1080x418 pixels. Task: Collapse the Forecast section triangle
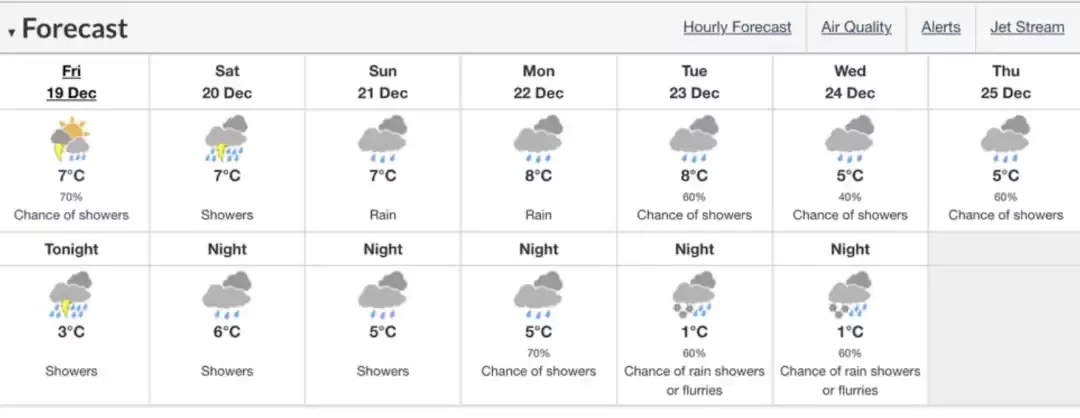(11, 32)
